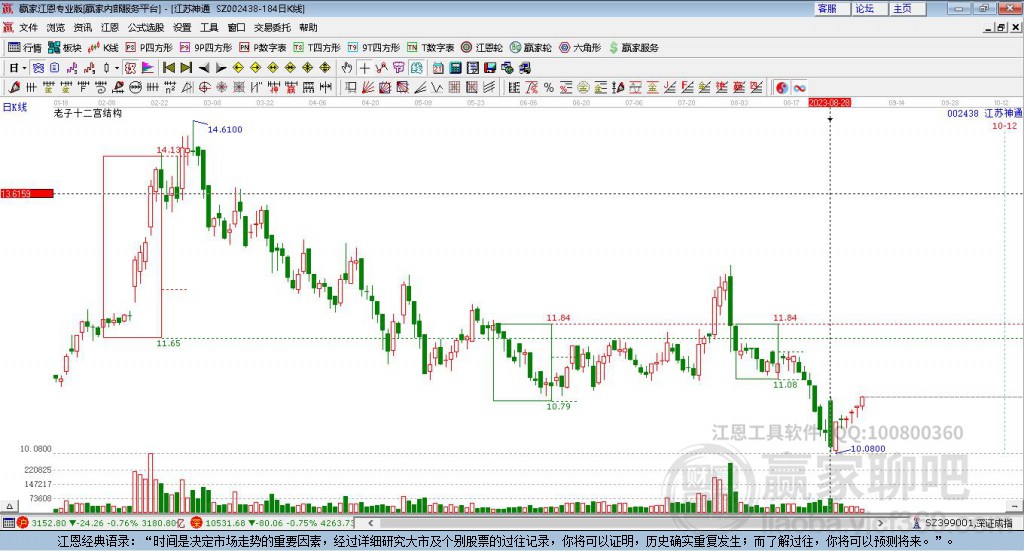This screenshot has width=1024, height=551.
Task: Click the 客服 customer service button
Action: coord(827,8)
